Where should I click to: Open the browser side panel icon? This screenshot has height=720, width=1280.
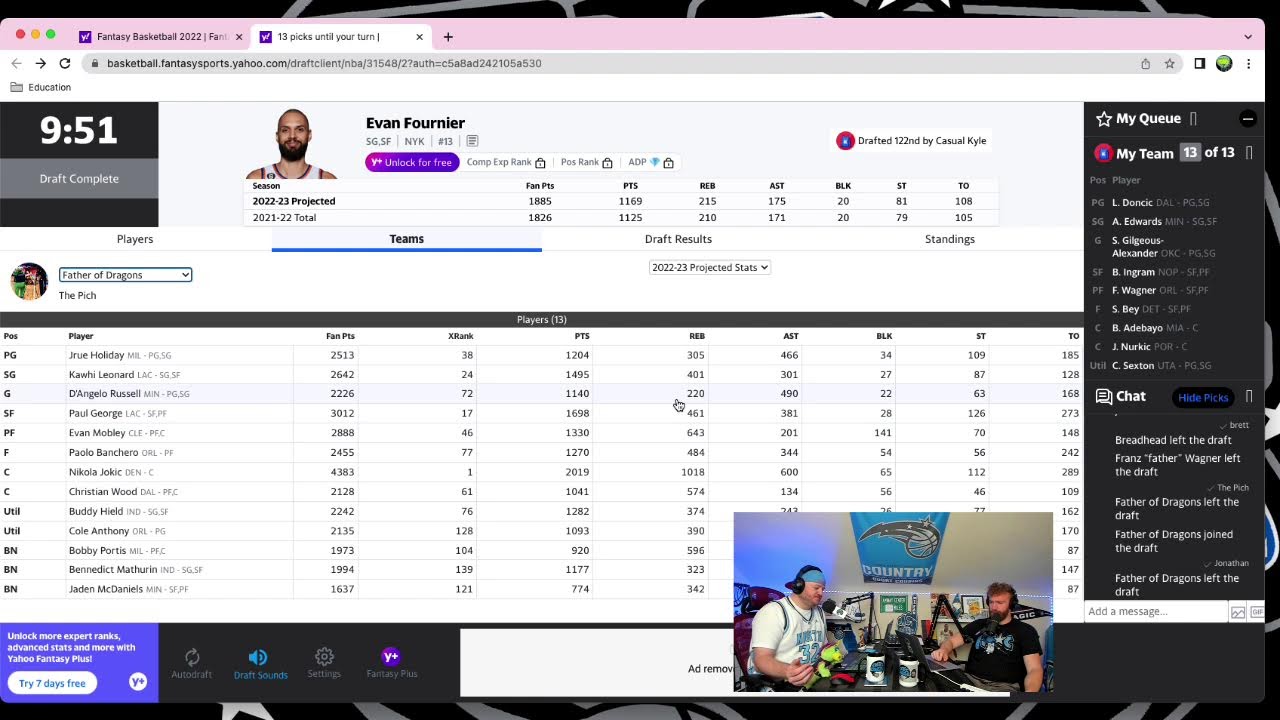pyautogui.click(x=1199, y=63)
